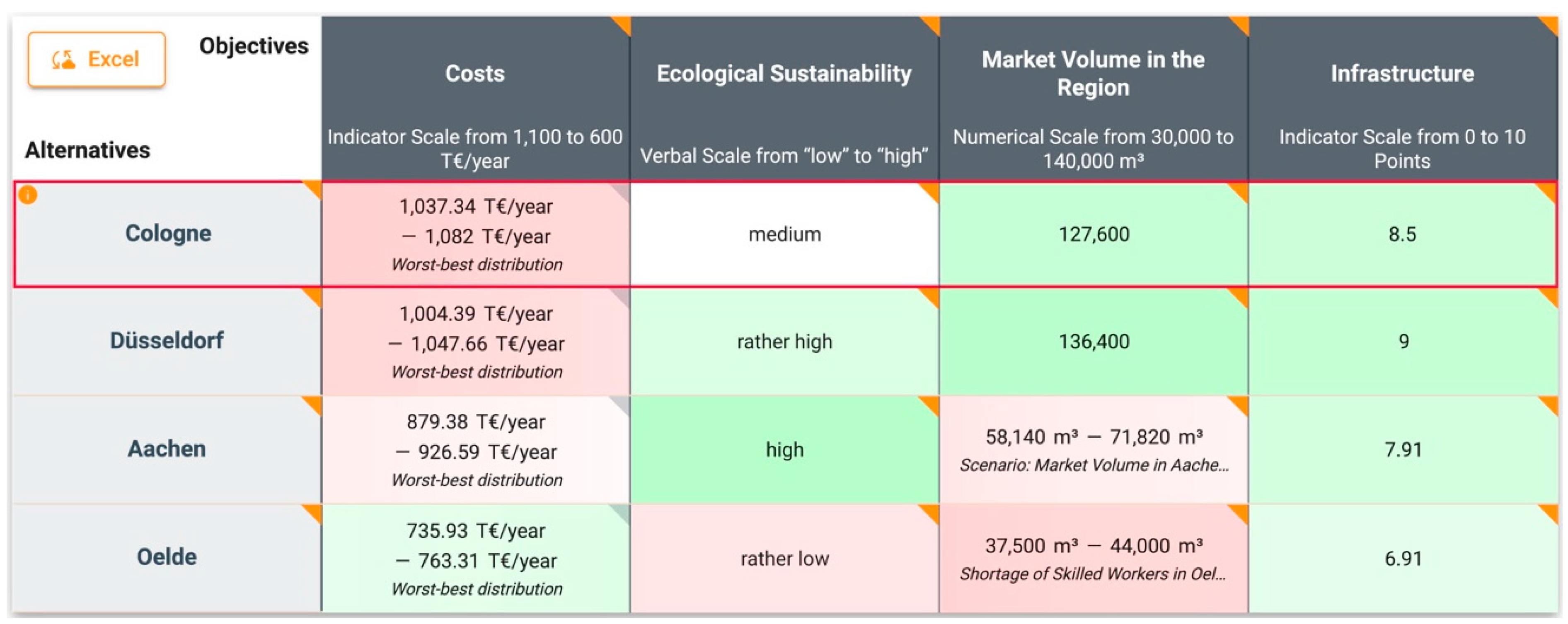Select the Cologne alternative name

click(168, 234)
